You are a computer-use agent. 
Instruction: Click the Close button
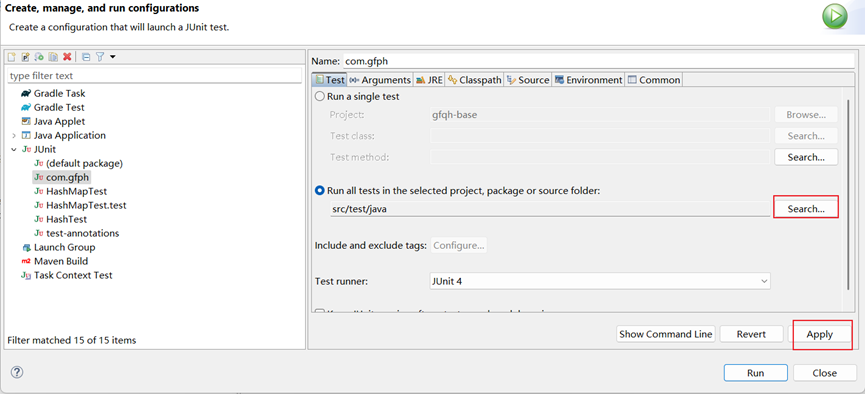tap(824, 373)
